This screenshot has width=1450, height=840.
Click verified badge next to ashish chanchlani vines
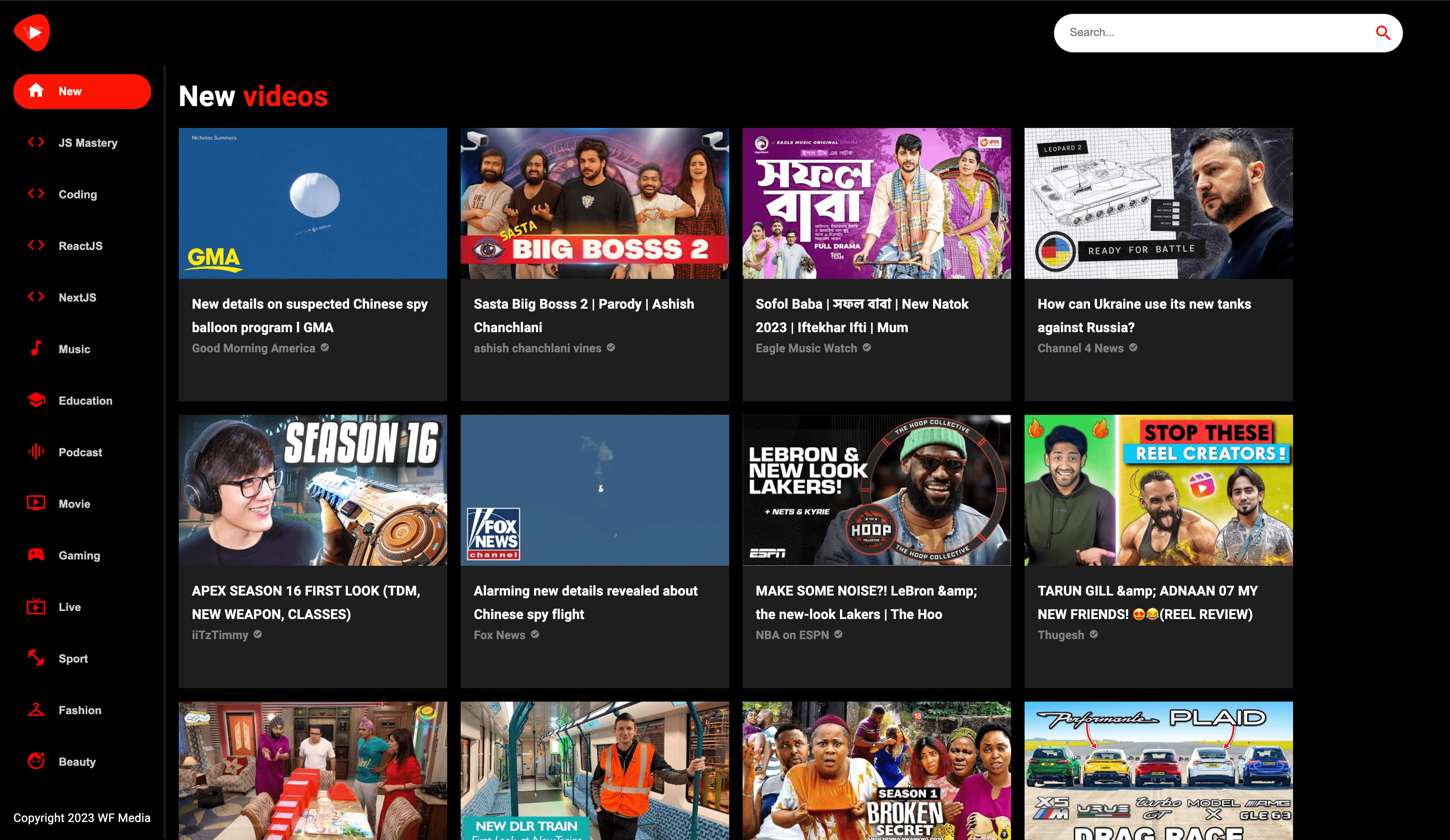pos(610,347)
